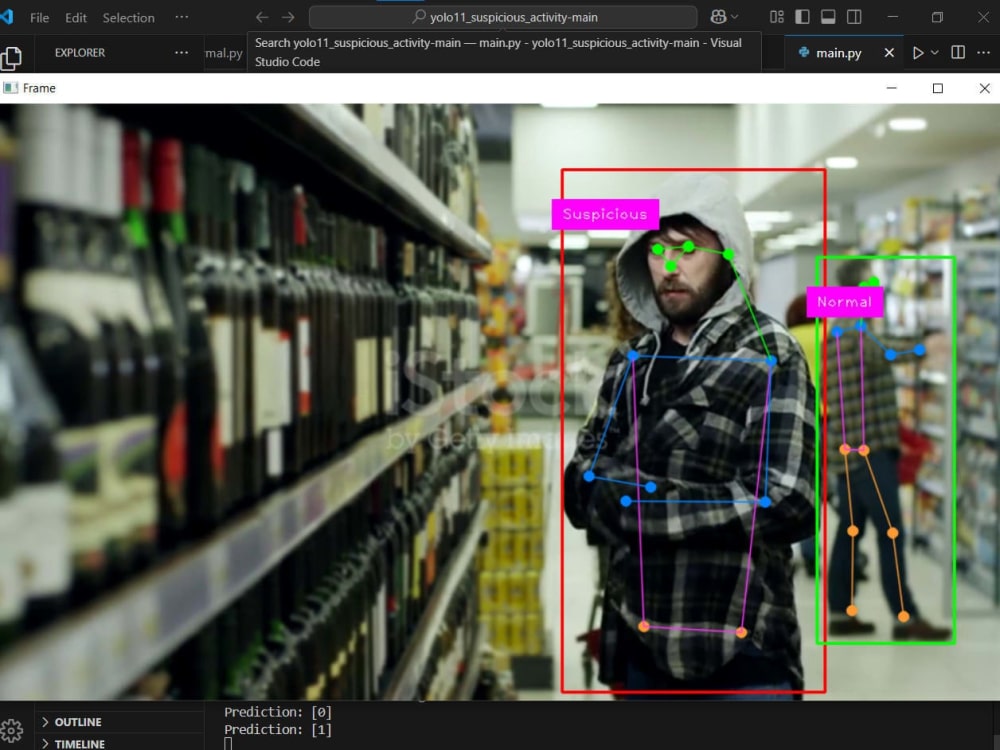Close the Frame window
The width and height of the screenshot is (1000, 750).
[x=985, y=88]
